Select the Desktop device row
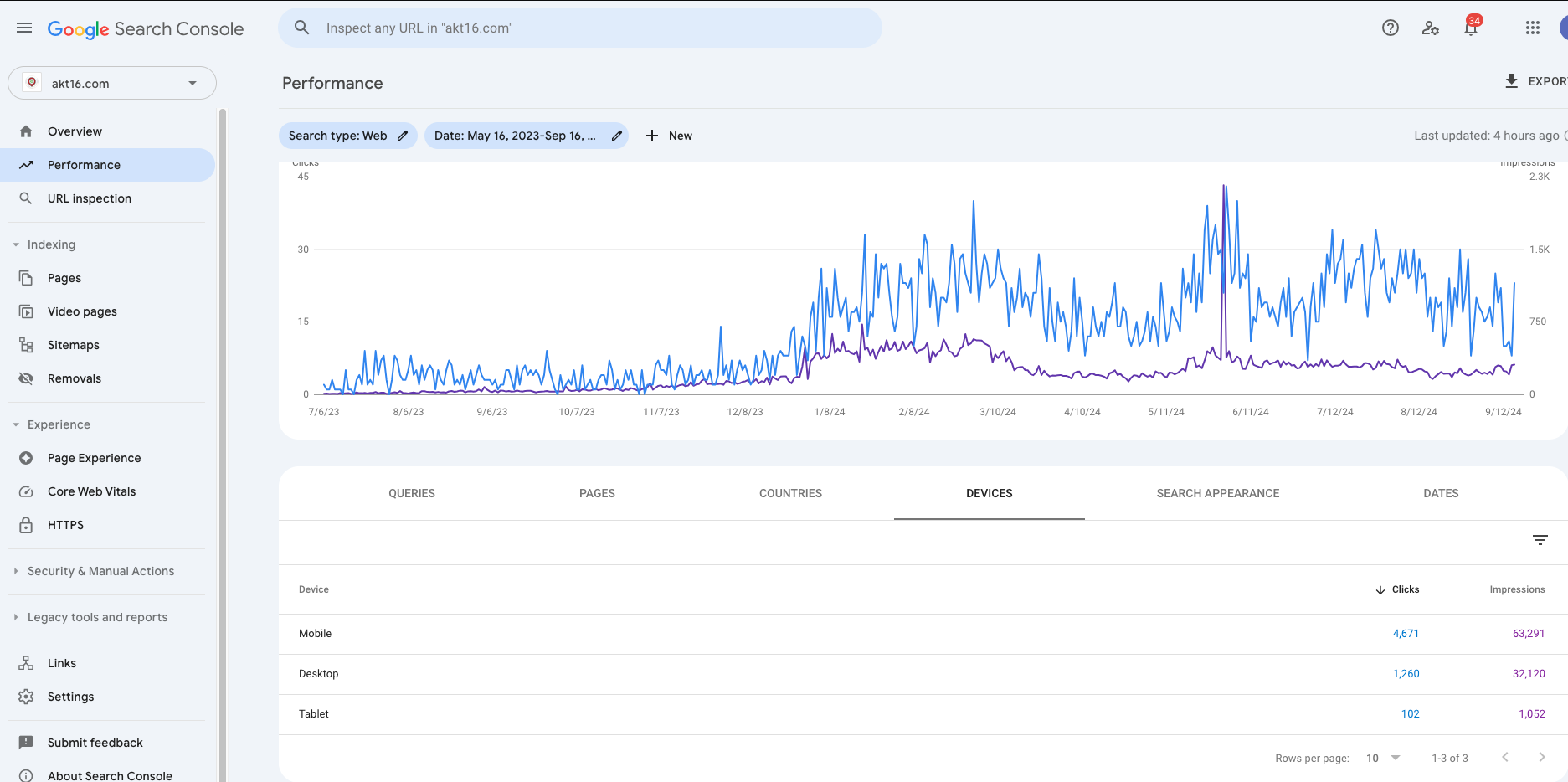 (923, 674)
